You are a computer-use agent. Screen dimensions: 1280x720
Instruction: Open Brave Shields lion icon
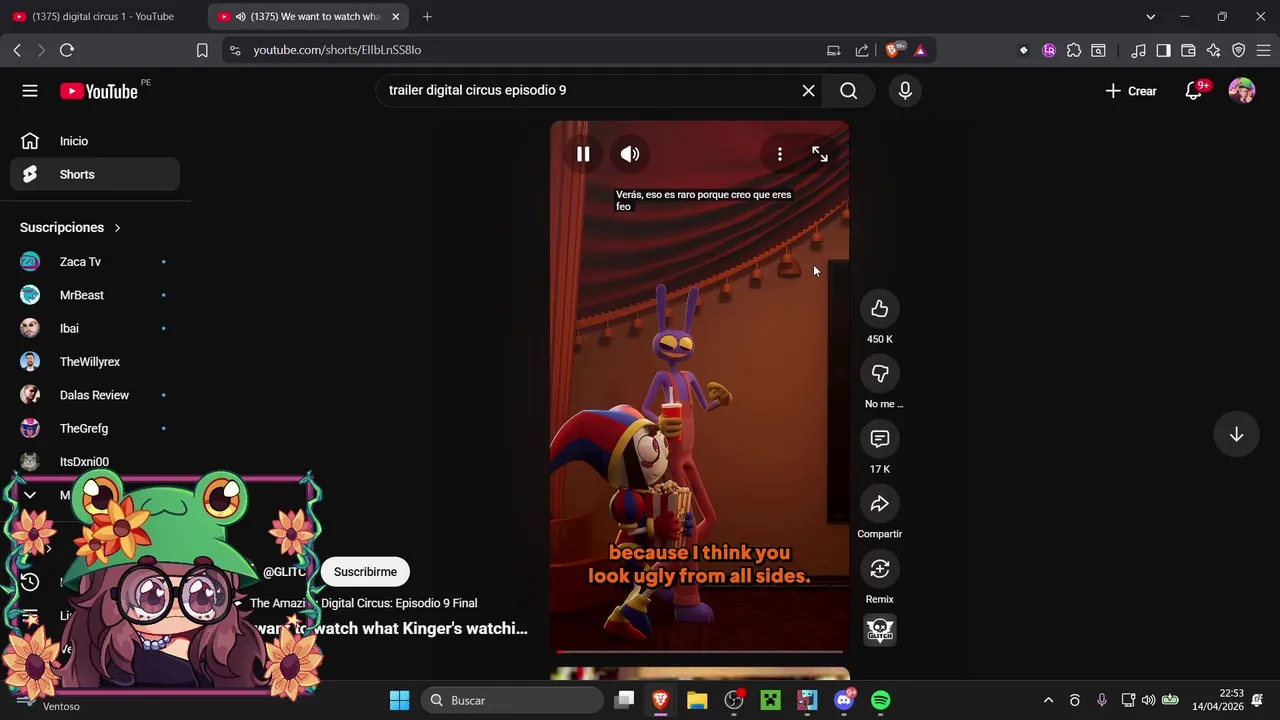[x=892, y=50]
